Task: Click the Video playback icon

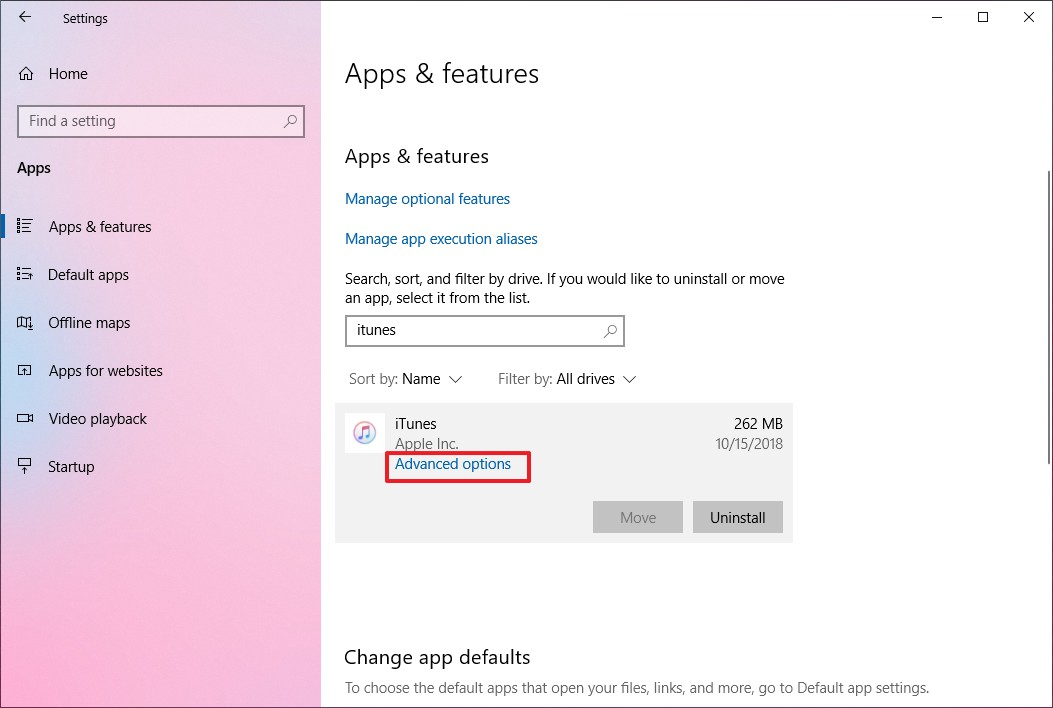Action: (26, 419)
